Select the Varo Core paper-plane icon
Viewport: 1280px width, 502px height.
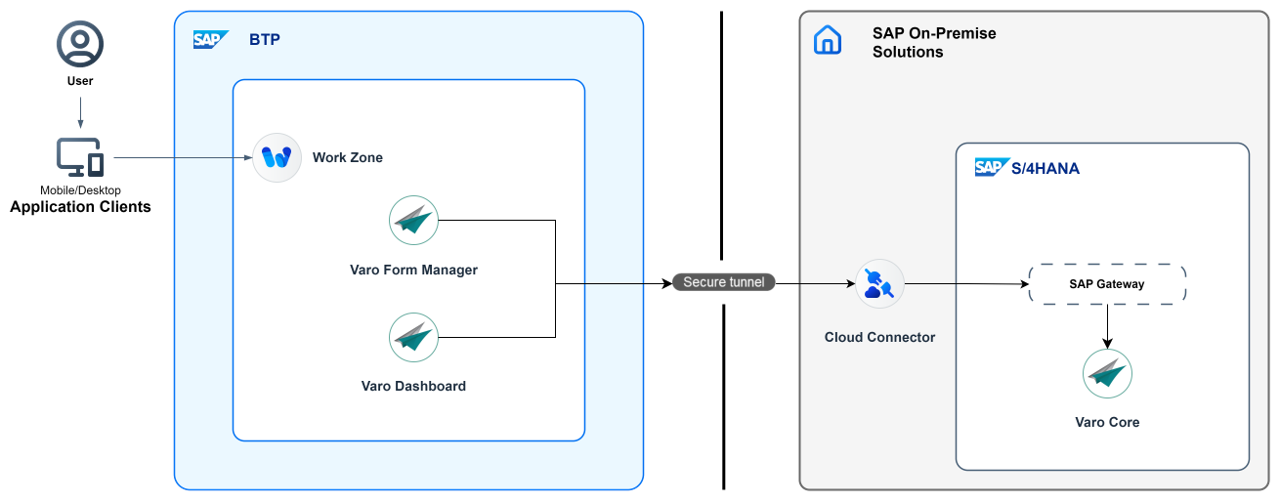(x=1107, y=373)
